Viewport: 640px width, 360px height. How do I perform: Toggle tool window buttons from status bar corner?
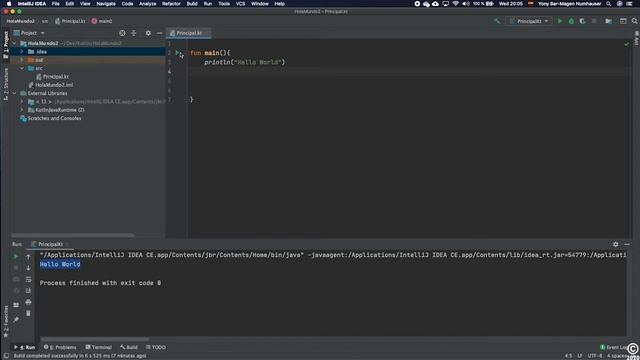(x=6, y=356)
